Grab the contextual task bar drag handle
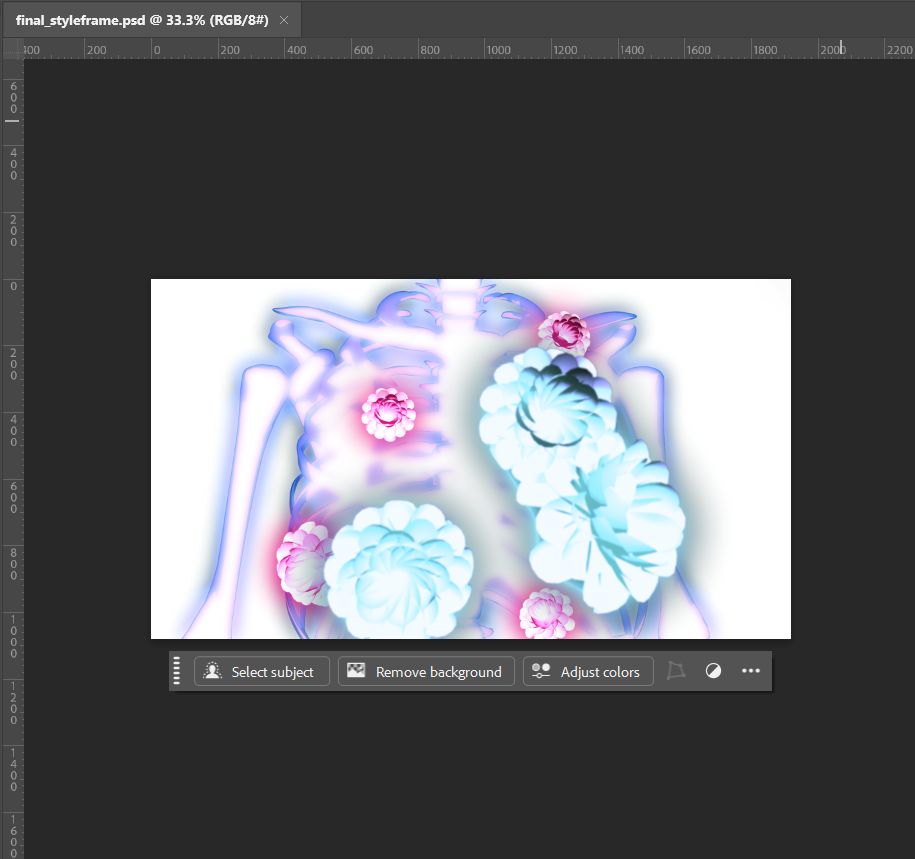 177,671
